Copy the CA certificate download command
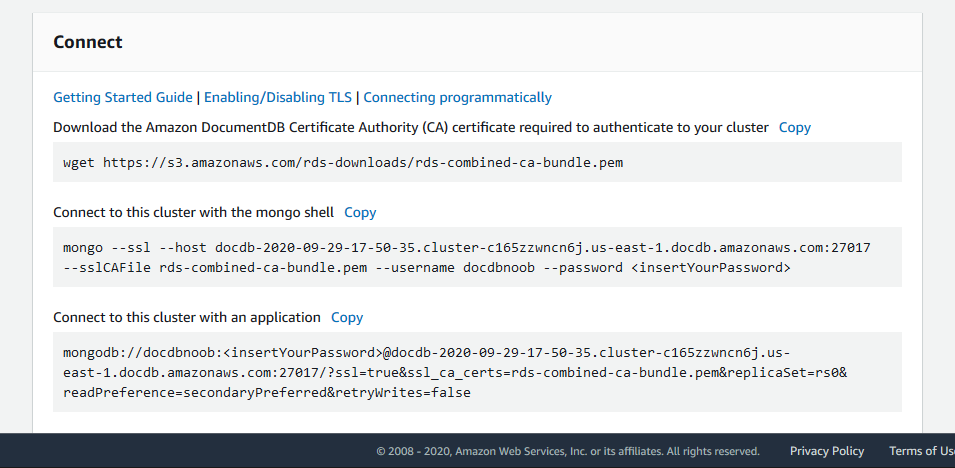The image size is (955, 468). [x=794, y=127]
